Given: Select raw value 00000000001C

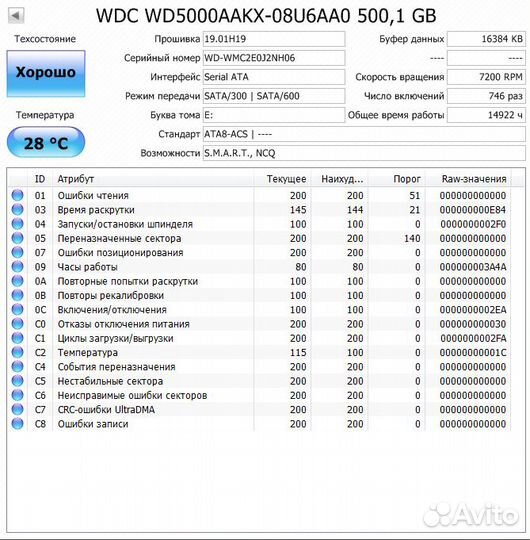Looking at the screenshot, I should click(473, 353).
